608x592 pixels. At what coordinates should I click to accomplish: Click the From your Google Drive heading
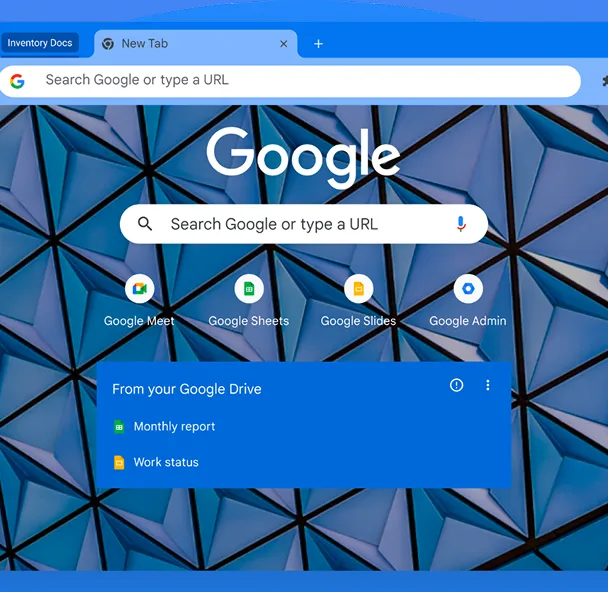coord(187,389)
